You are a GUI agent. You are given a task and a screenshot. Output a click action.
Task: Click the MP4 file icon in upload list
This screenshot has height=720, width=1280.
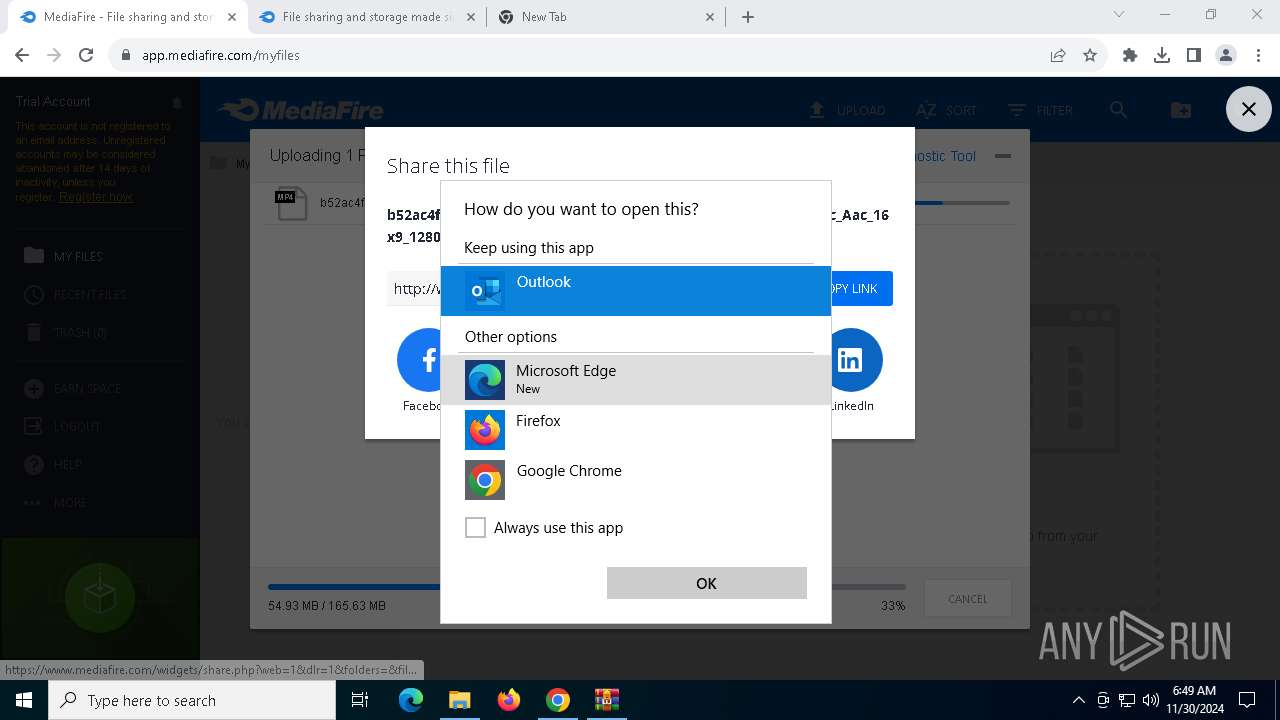click(289, 204)
